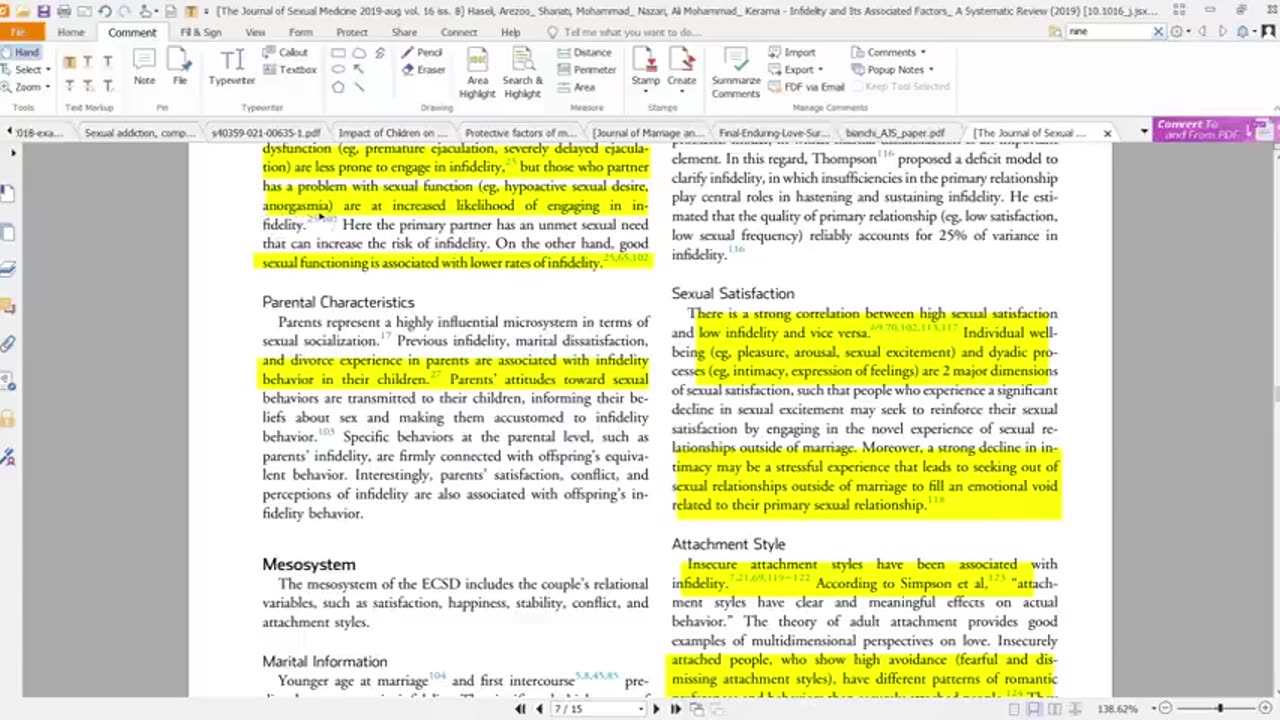Expand the Export comments dropdown
Viewport: 1280px width, 720px height.
[820, 70]
